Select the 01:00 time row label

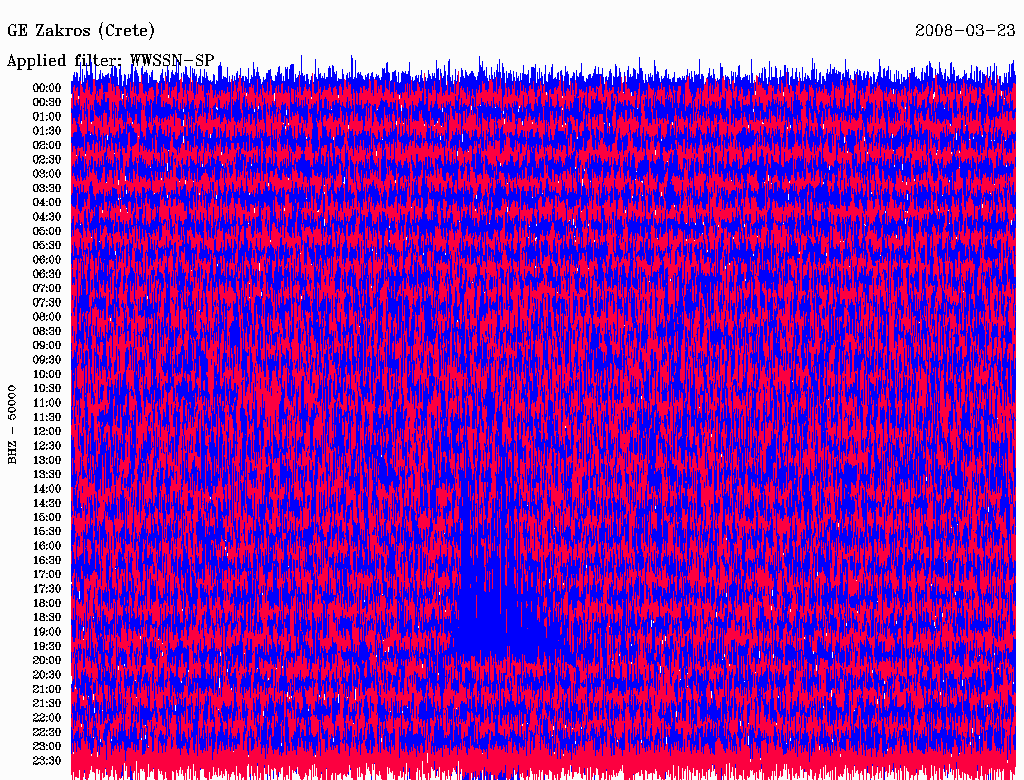47,116
